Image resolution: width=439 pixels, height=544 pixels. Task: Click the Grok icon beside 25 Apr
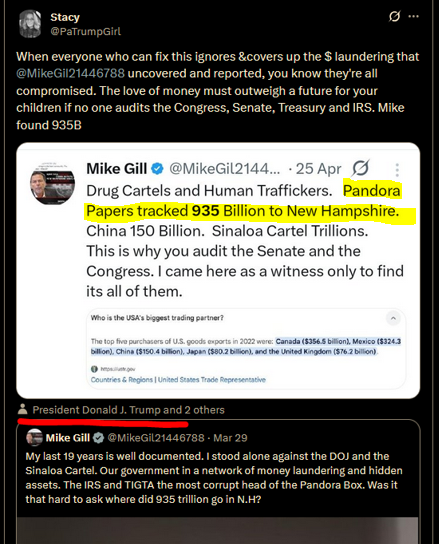(361, 169)
